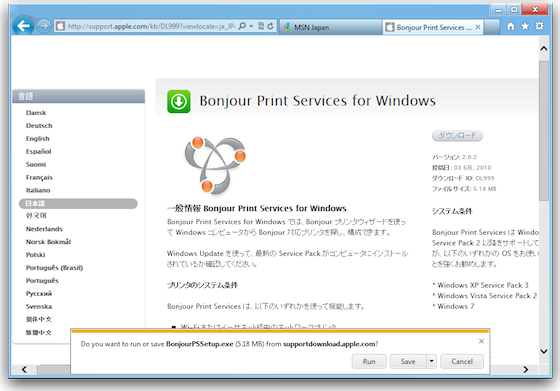This screenshot has width=560, height=391.
Task: Minimize the Internet Explorer window
Action: pos(498,10)
